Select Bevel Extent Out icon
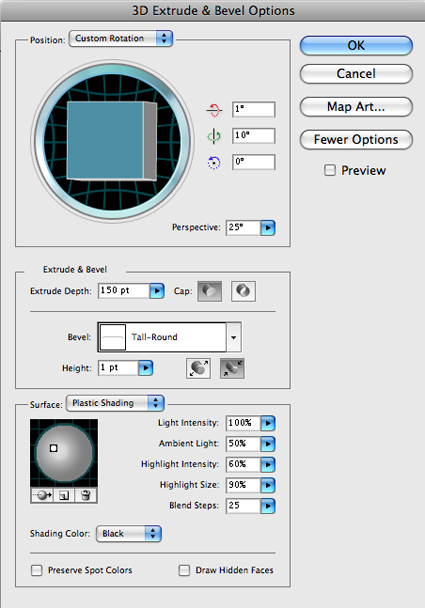425x608 pixels. click(199, 368)
